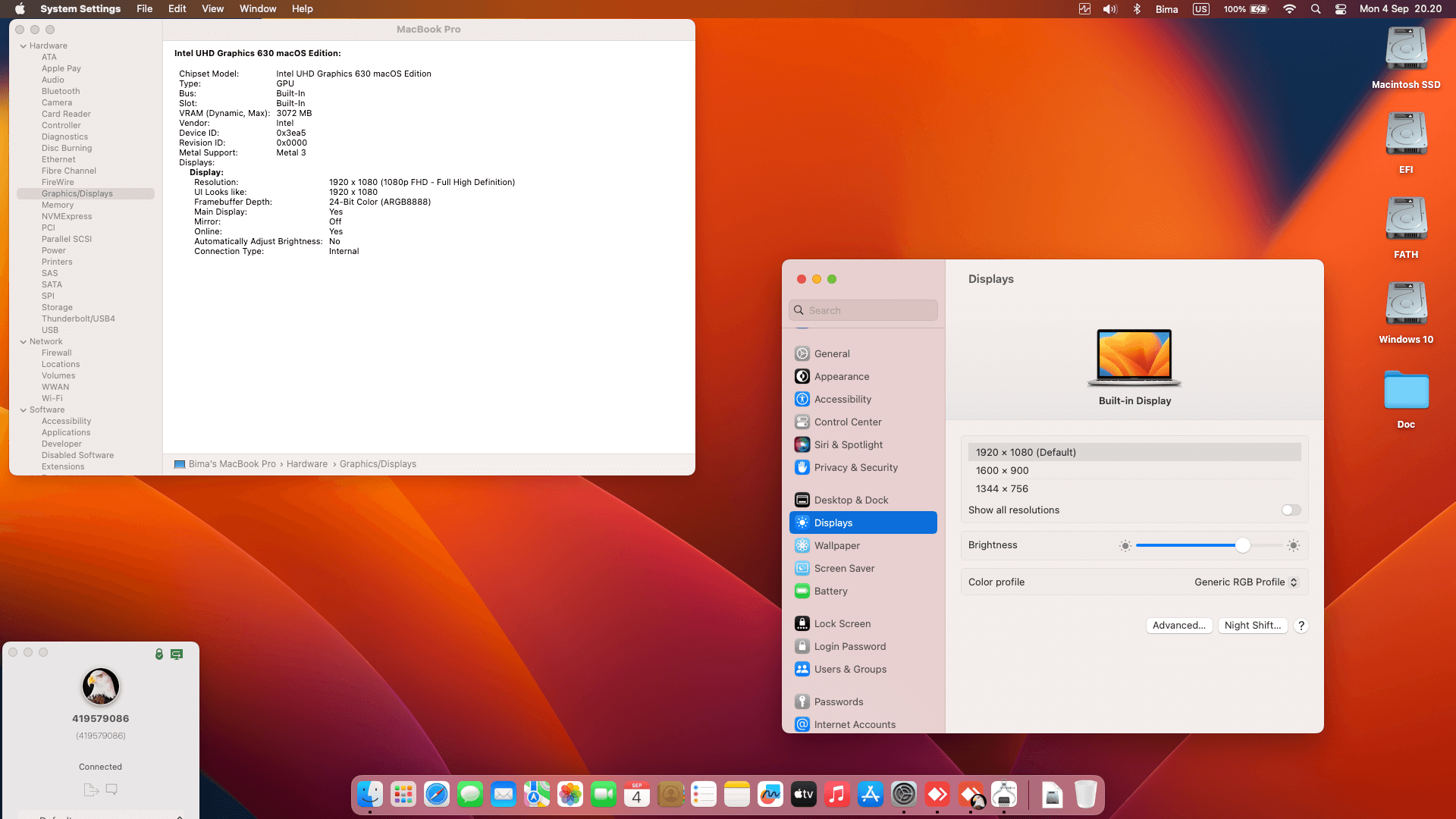This screenshot has height=819, width=1456.
Task: Click the Advanced… button in Displays
Action: (1178, 626)
